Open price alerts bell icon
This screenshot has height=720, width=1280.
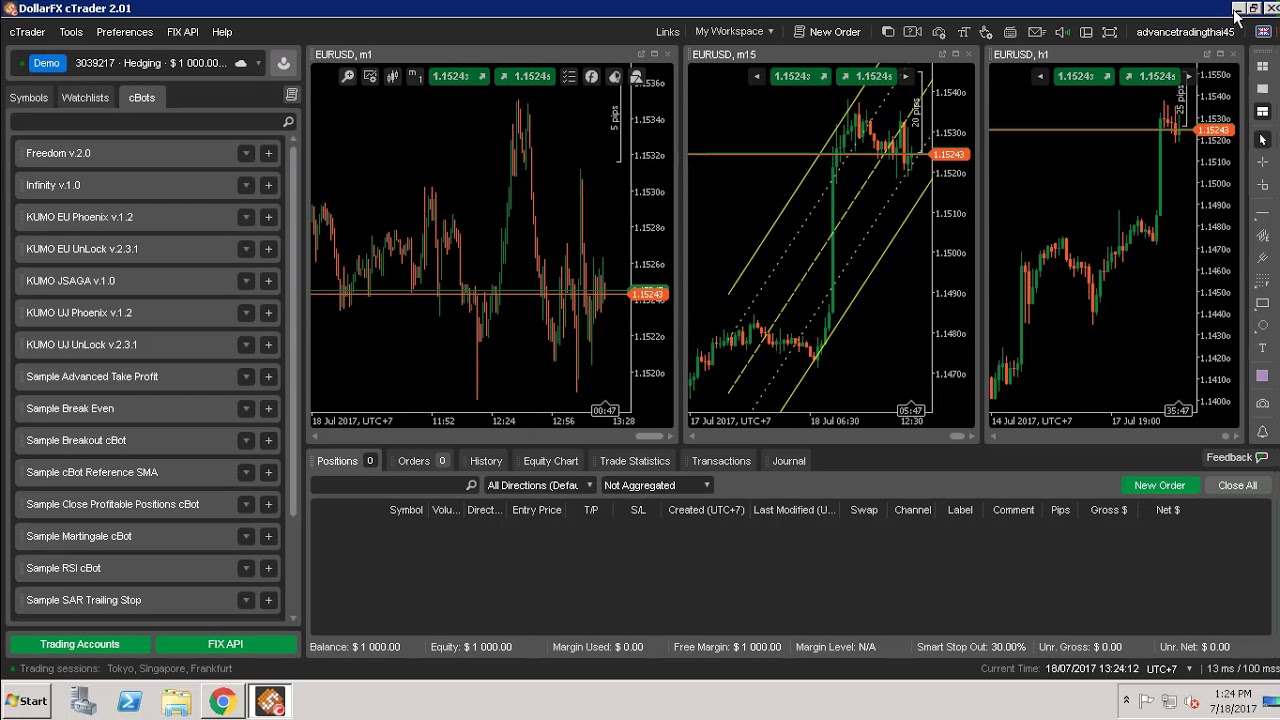pos(1263,432)
